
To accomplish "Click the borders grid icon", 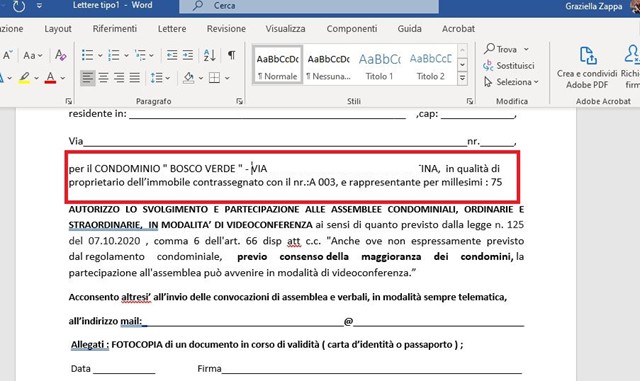I will (214, 77).
